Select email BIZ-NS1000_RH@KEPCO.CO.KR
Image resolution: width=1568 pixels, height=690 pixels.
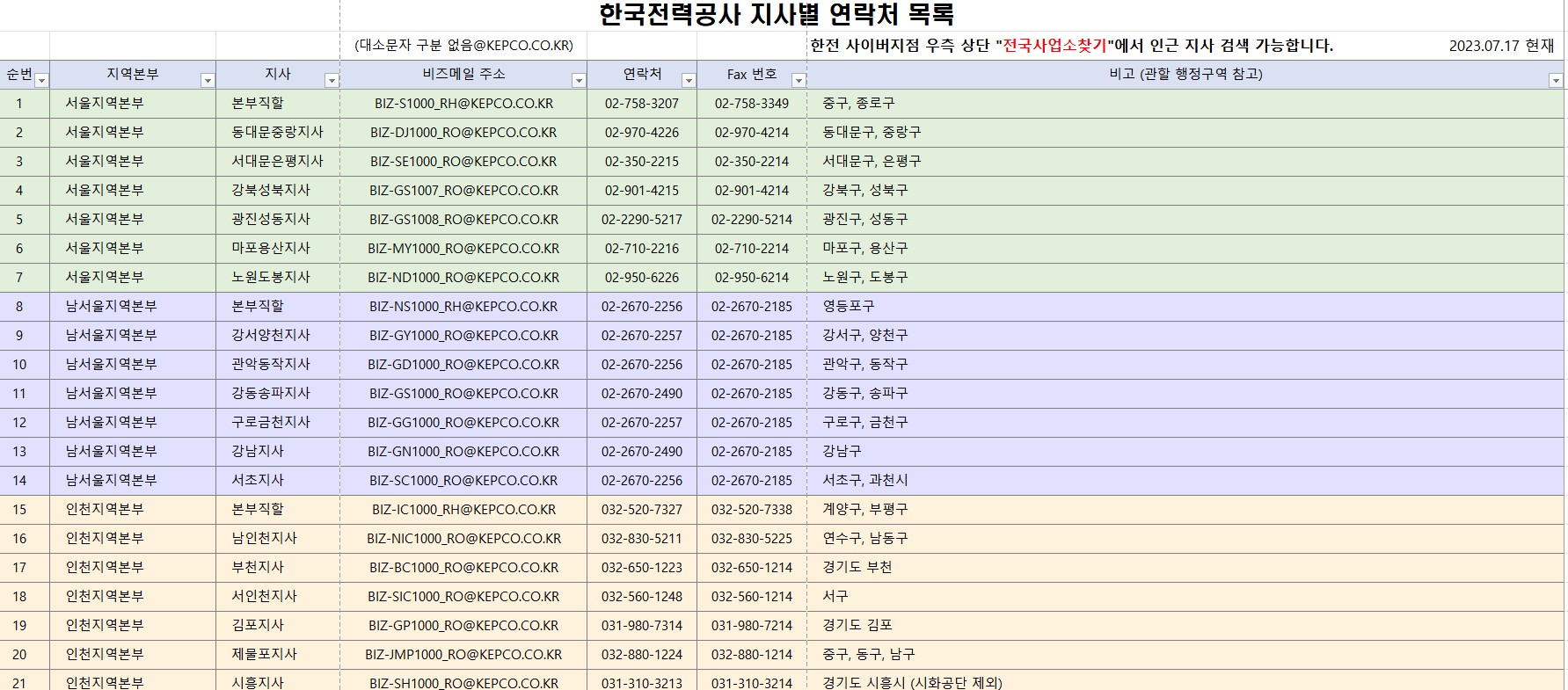[x=463, y=307]
